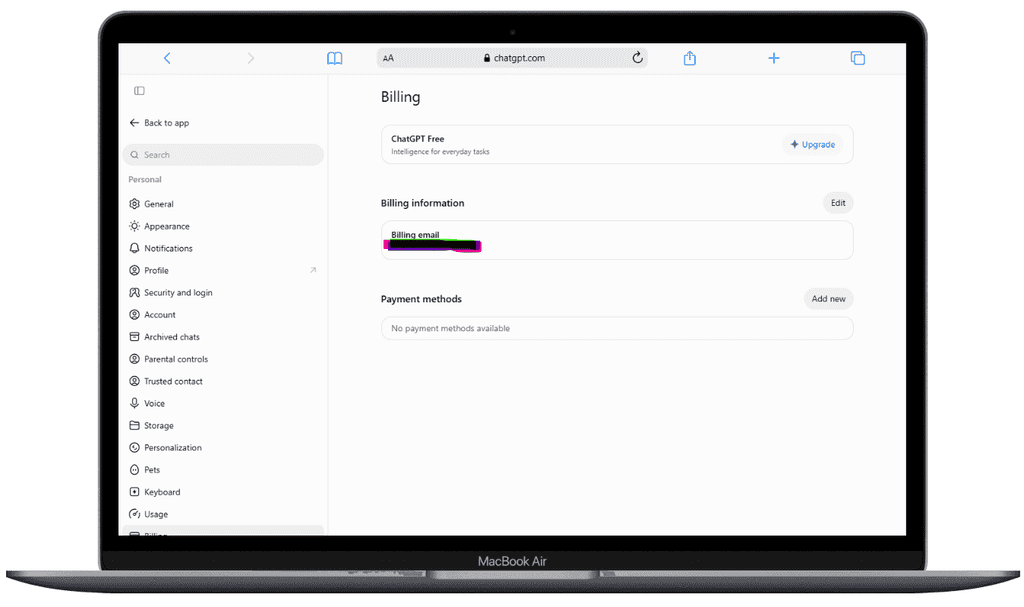Open Account settings
Screen dimensions: 1024x607
click(223, 315)
